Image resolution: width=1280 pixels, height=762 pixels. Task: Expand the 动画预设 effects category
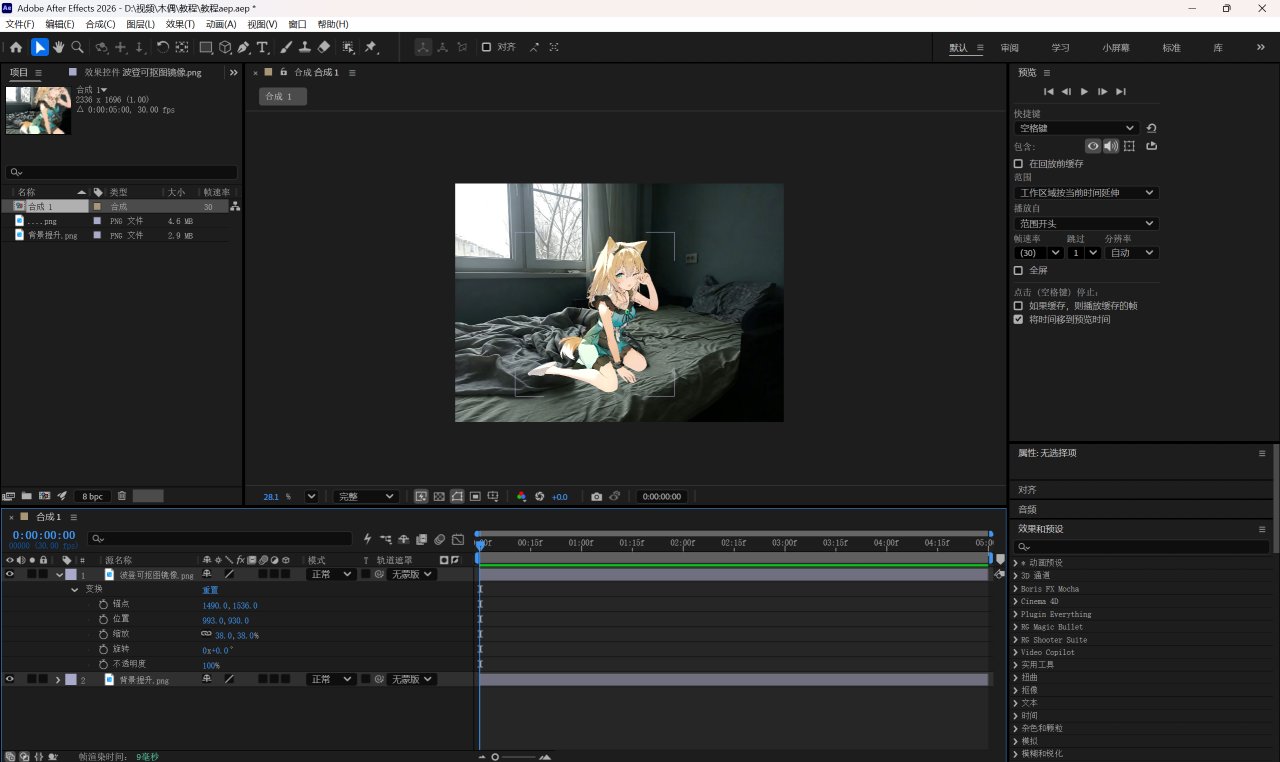pyautogui.click(x=1017, y=563)
